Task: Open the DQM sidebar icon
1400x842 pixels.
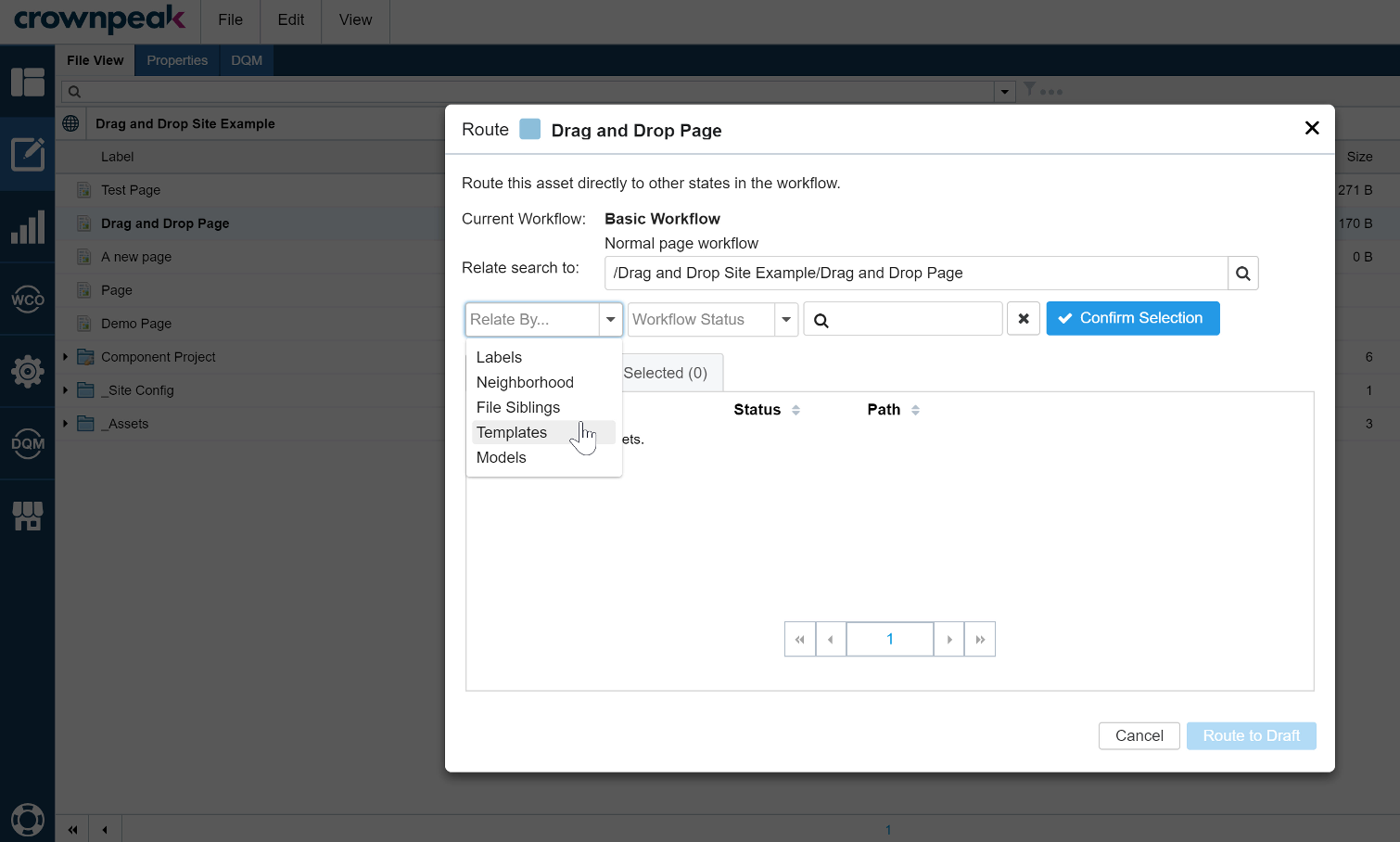Action: click(x=28, y=443)
